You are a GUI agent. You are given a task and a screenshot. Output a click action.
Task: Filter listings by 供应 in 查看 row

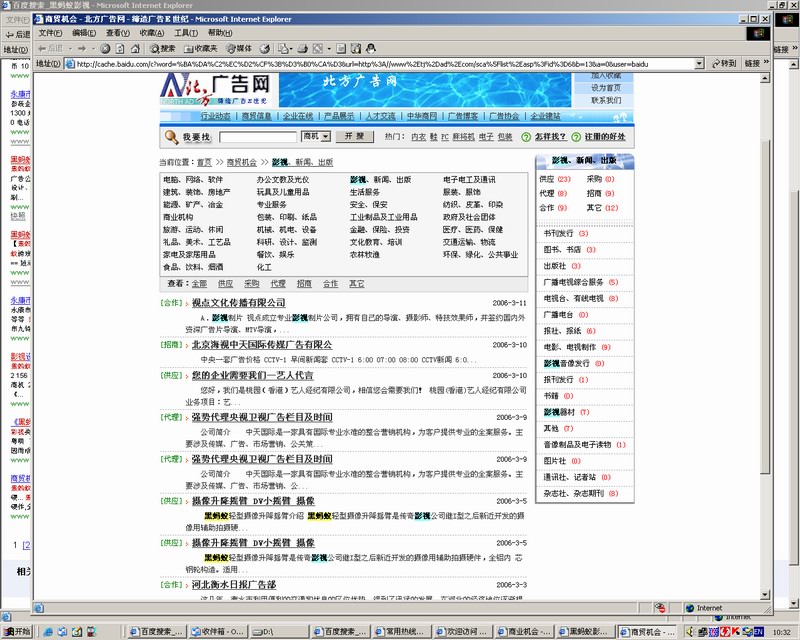pos(226,284)
